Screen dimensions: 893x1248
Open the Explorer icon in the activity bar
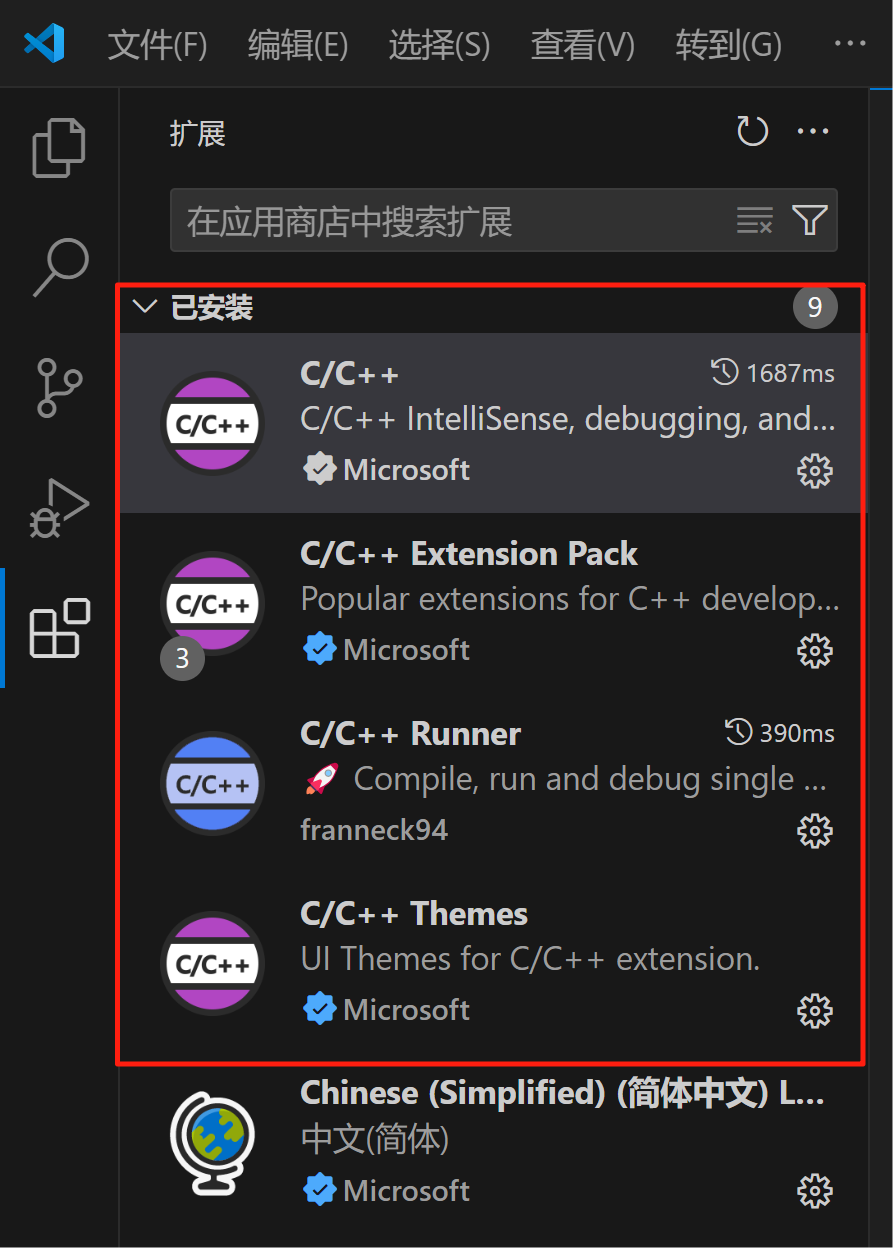(59, 147)
